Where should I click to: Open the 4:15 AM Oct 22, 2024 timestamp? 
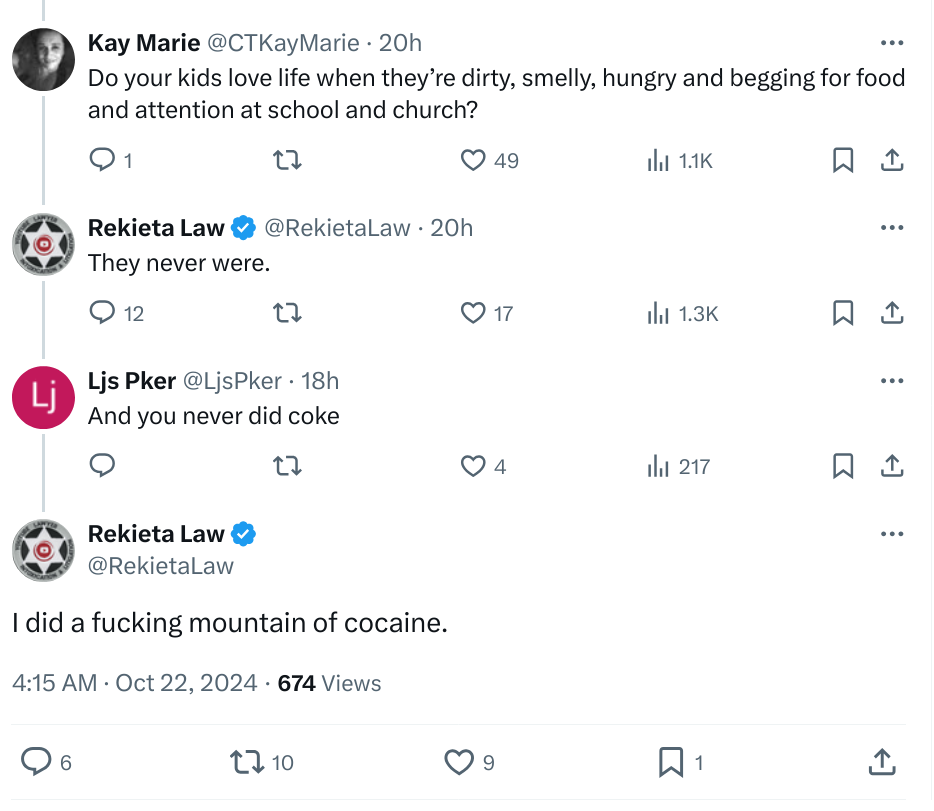coord(135,683)
